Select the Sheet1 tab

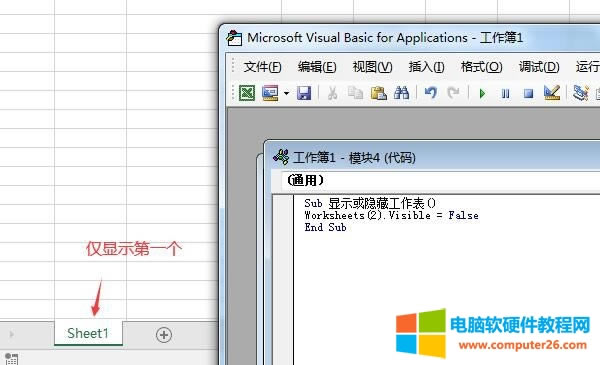point(88,333)
